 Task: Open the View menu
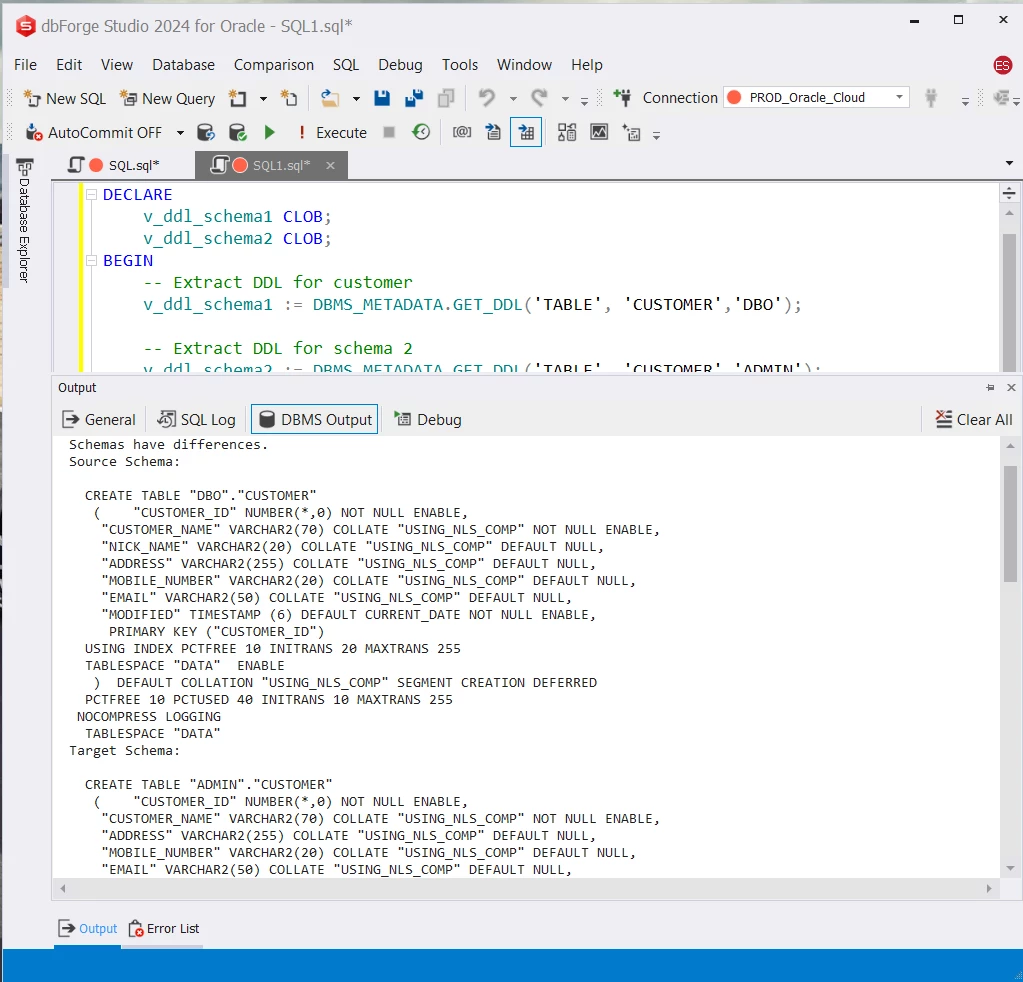tap(117, 65)
